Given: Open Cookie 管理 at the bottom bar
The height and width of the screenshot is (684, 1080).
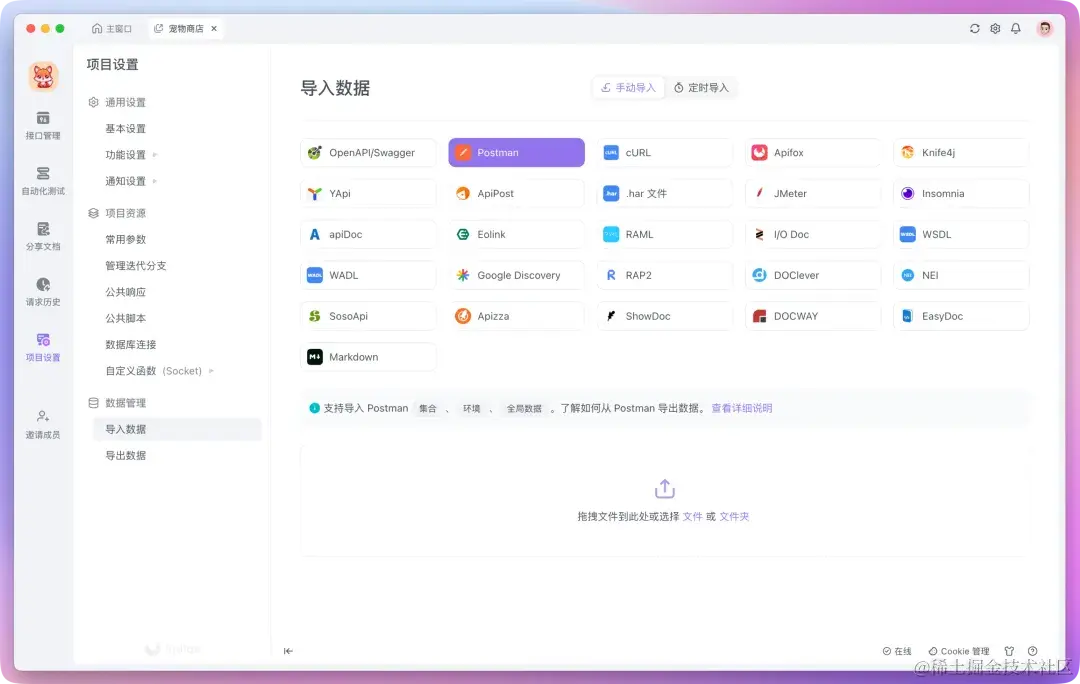Looking at the screenshot, I should [958, 650].
